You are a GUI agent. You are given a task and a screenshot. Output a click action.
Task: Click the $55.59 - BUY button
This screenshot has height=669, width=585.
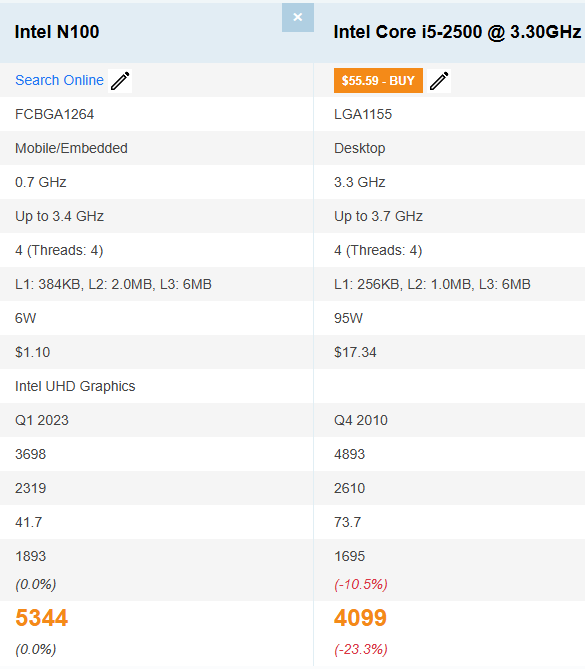[378, 81]
